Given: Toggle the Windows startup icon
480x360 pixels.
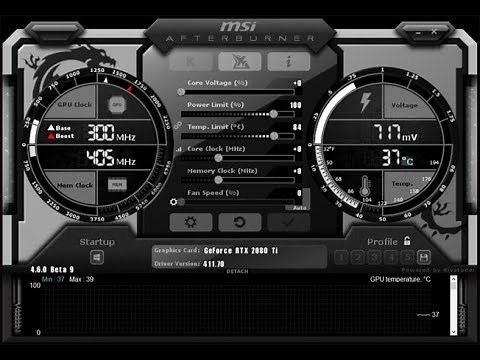Looking at the screenshot, I should (97, 257).
